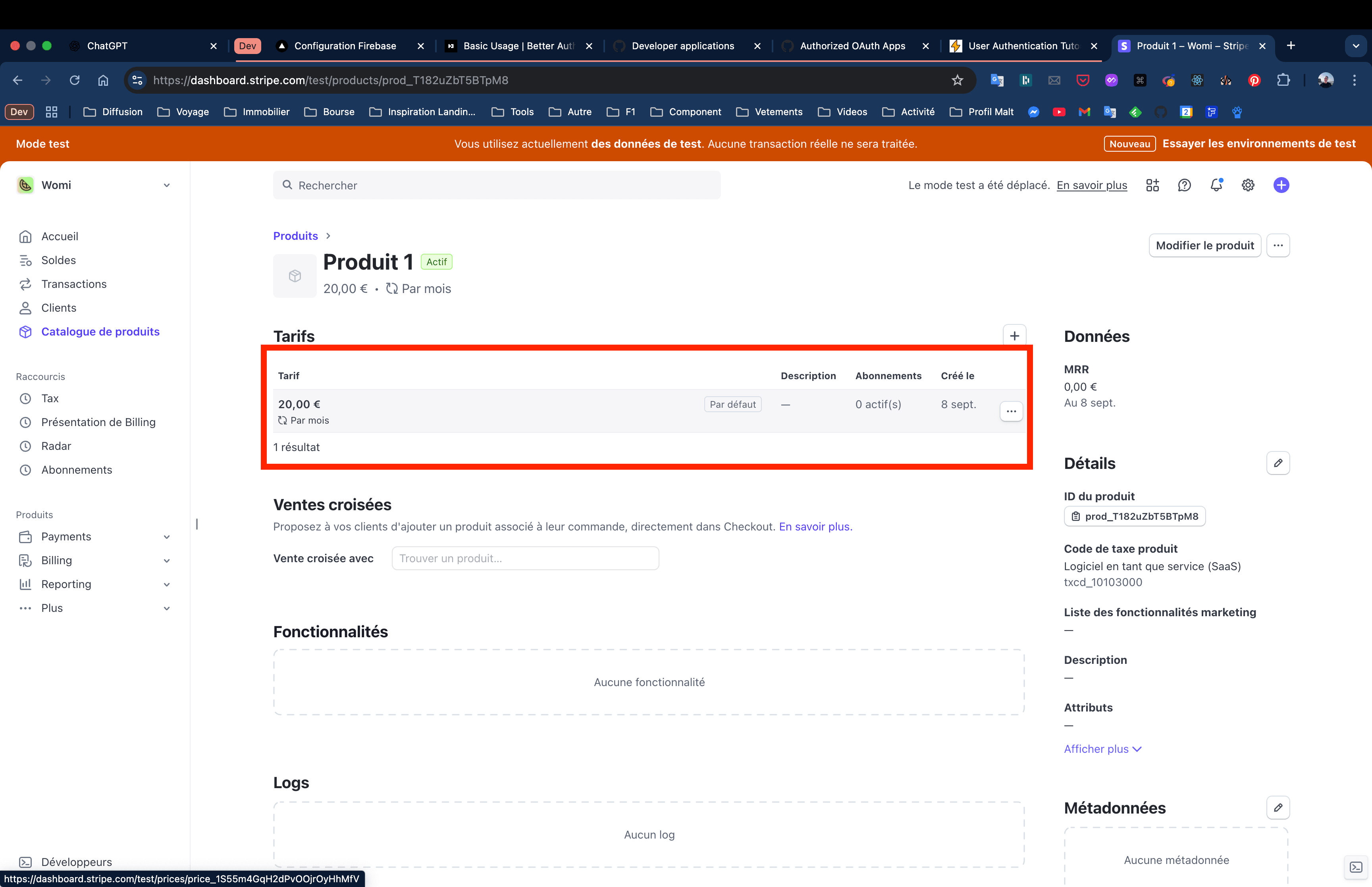Follow the Produits breadcrumb link

click(x=295, y=235)
